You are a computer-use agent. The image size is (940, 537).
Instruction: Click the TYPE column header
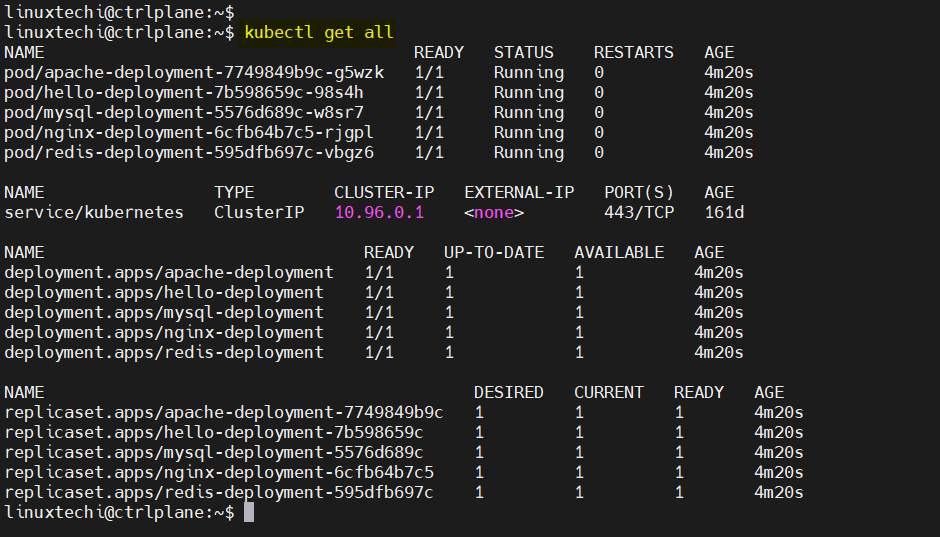pyautogui.click(x=234, y=192)
